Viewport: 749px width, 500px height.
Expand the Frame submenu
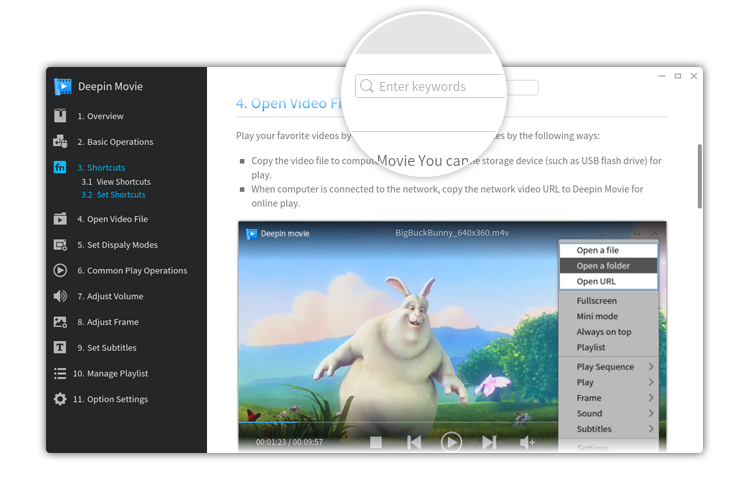(609, 398)
